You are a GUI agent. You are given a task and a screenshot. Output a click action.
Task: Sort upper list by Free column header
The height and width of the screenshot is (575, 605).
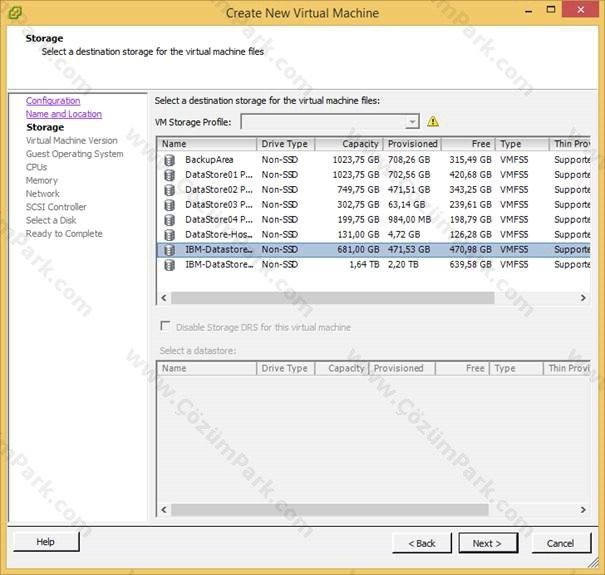468,144
